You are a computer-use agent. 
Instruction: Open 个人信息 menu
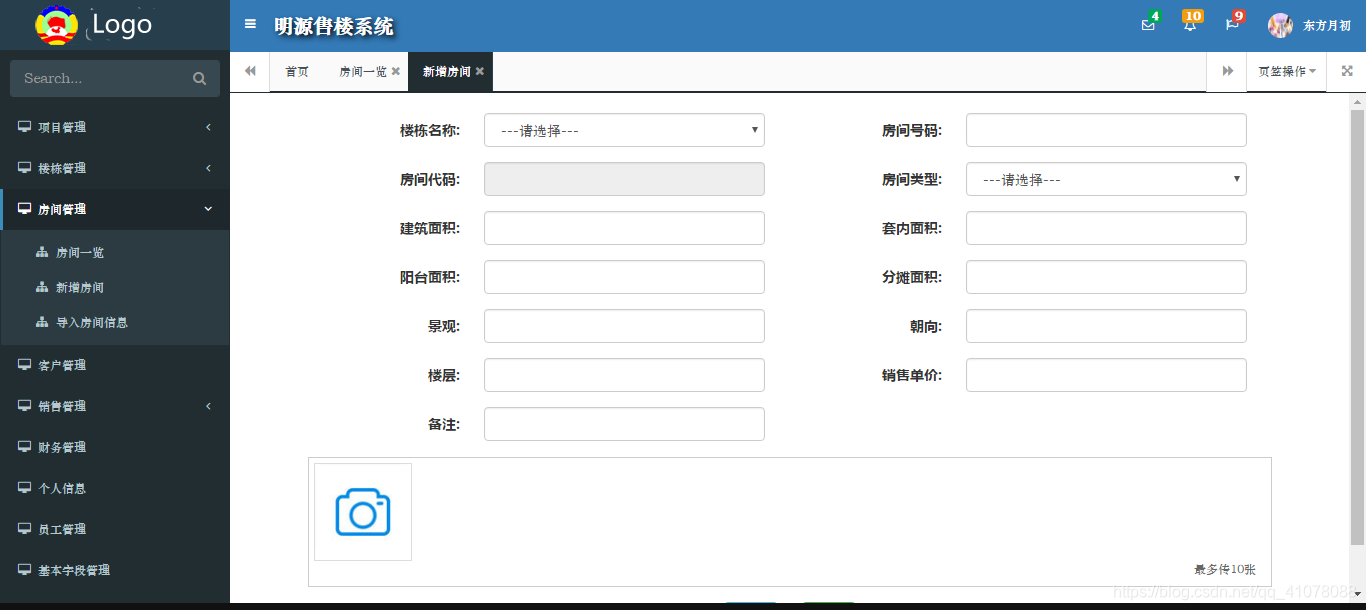[115, 488]
